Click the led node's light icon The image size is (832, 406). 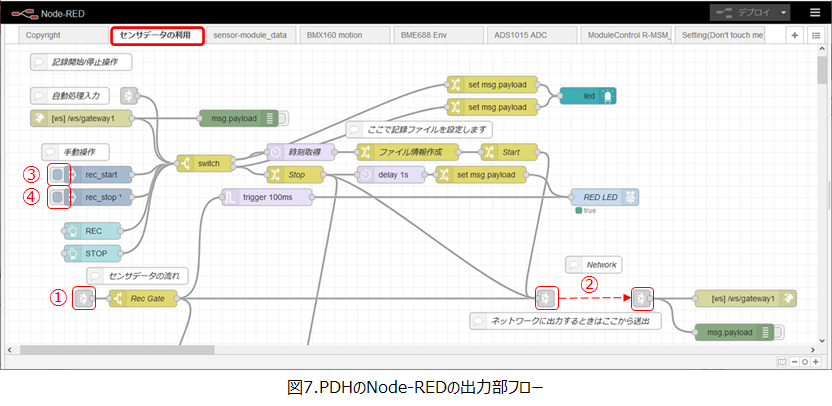(x=606, y=96)
